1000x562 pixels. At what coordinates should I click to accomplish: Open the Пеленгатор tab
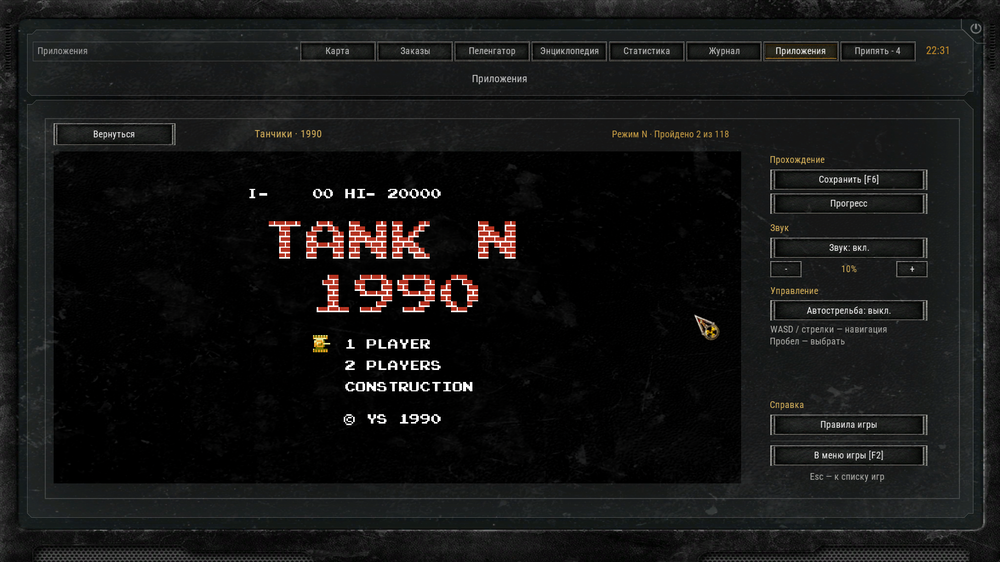[x=492, y=51]
